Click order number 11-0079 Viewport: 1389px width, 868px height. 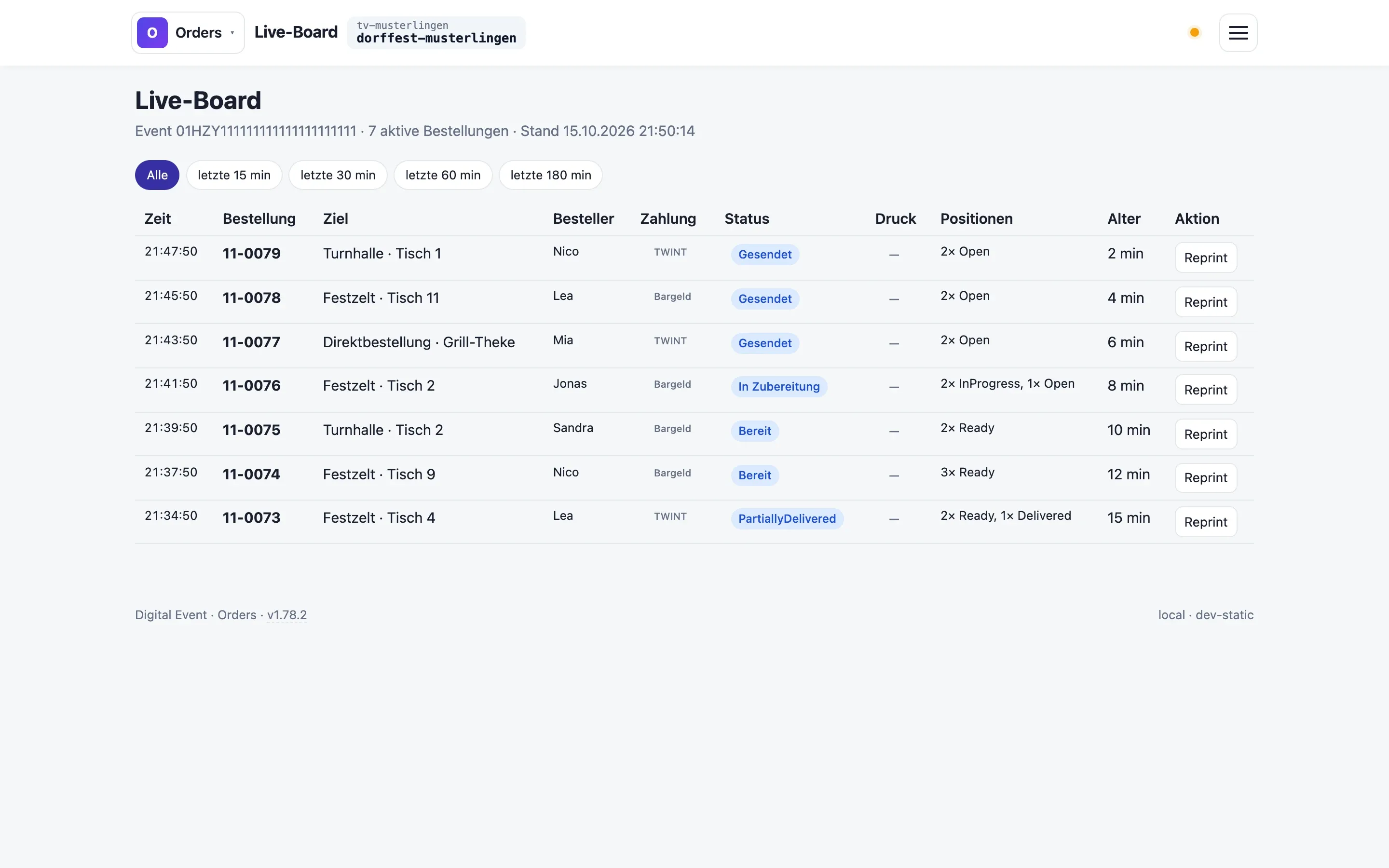point(251,253)
